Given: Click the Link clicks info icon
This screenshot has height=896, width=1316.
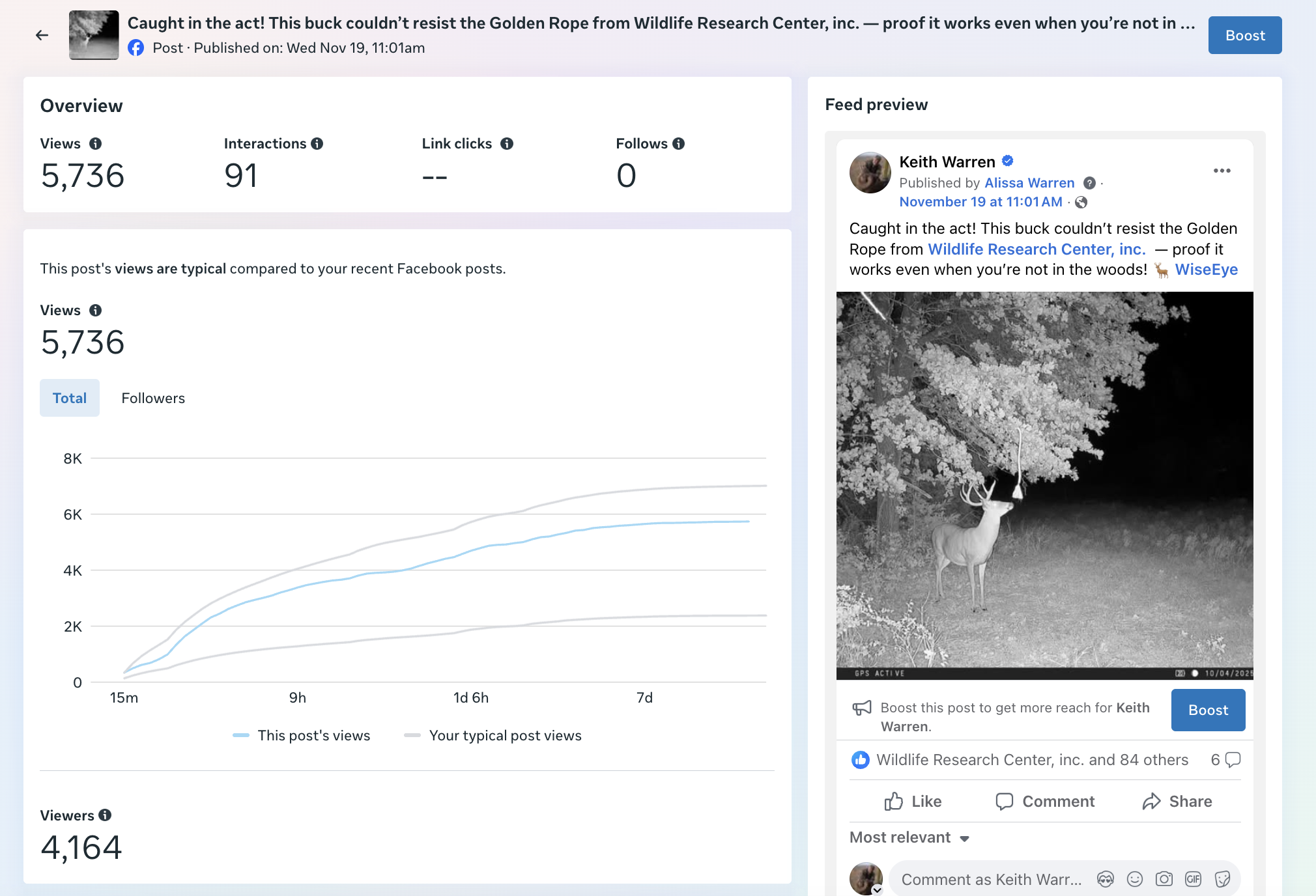Looking at the screenshot, I should pos(507,144).
